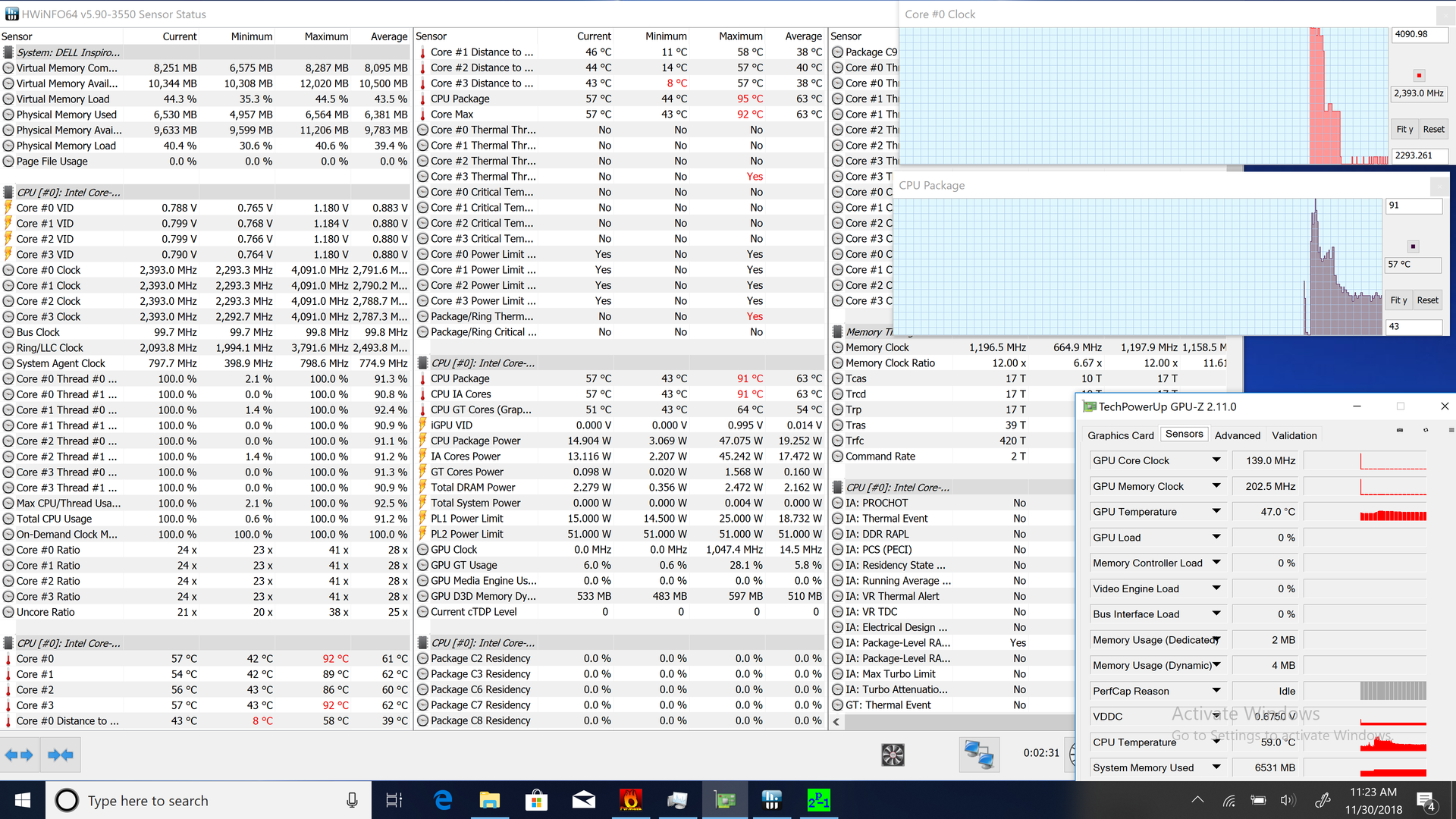1456x819 pixels.
Task: Open remote monitoring via the network computers icon
Action: (979, 755)
